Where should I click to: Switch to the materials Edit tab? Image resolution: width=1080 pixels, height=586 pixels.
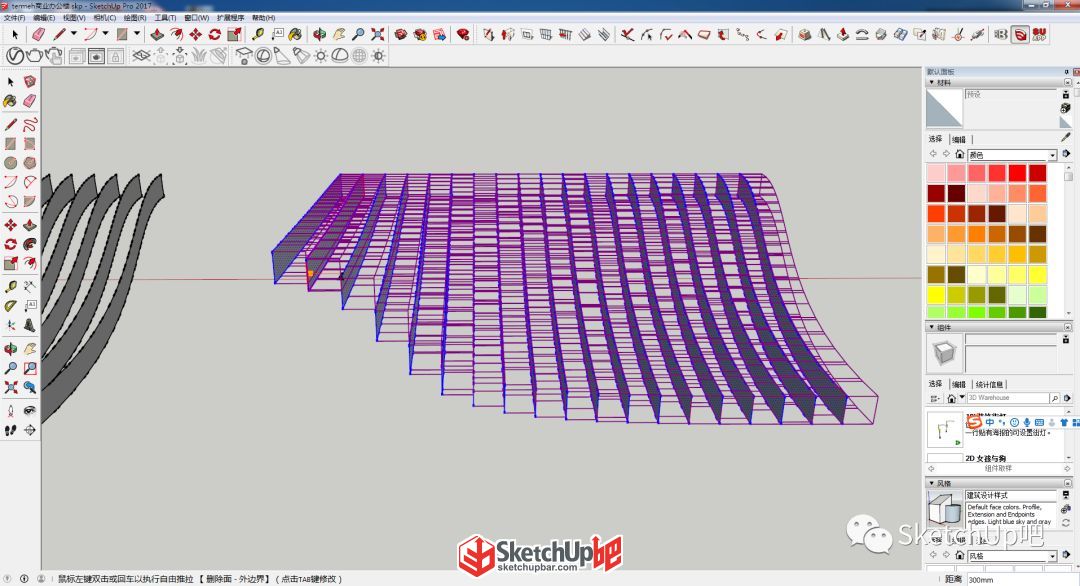click(959, 138)
